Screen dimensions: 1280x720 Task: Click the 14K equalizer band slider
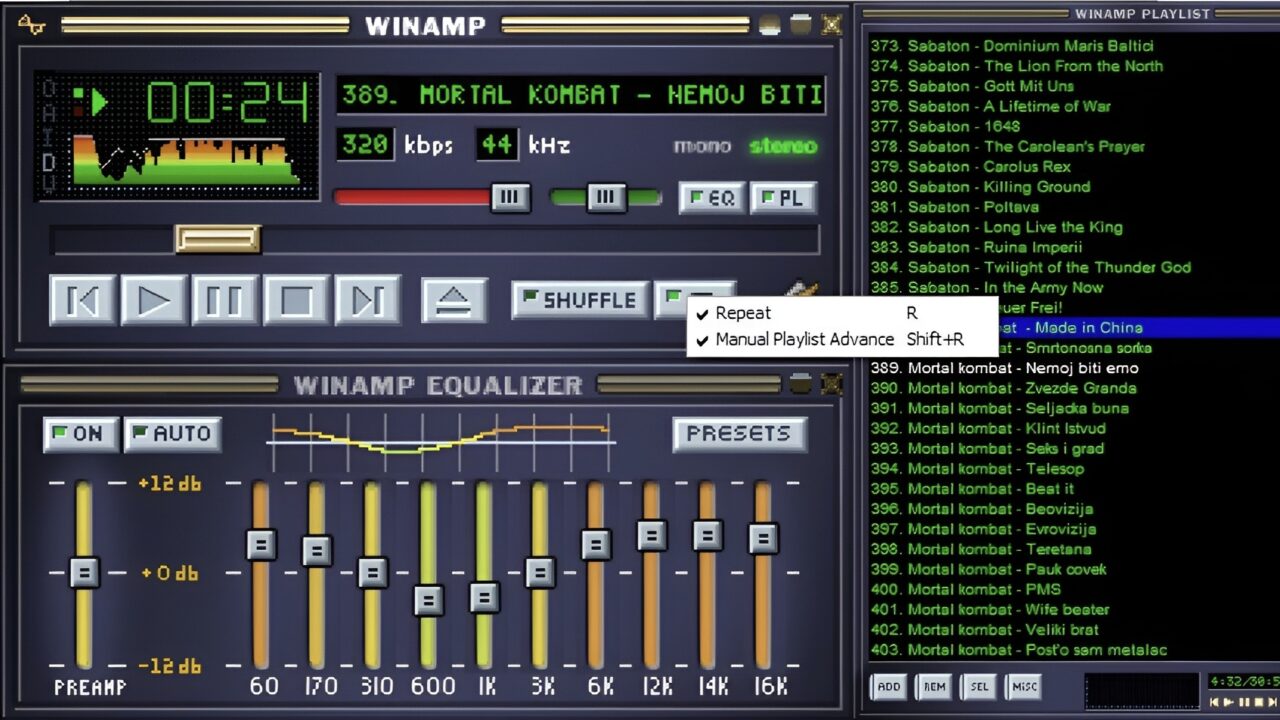(x=708, y=535)
